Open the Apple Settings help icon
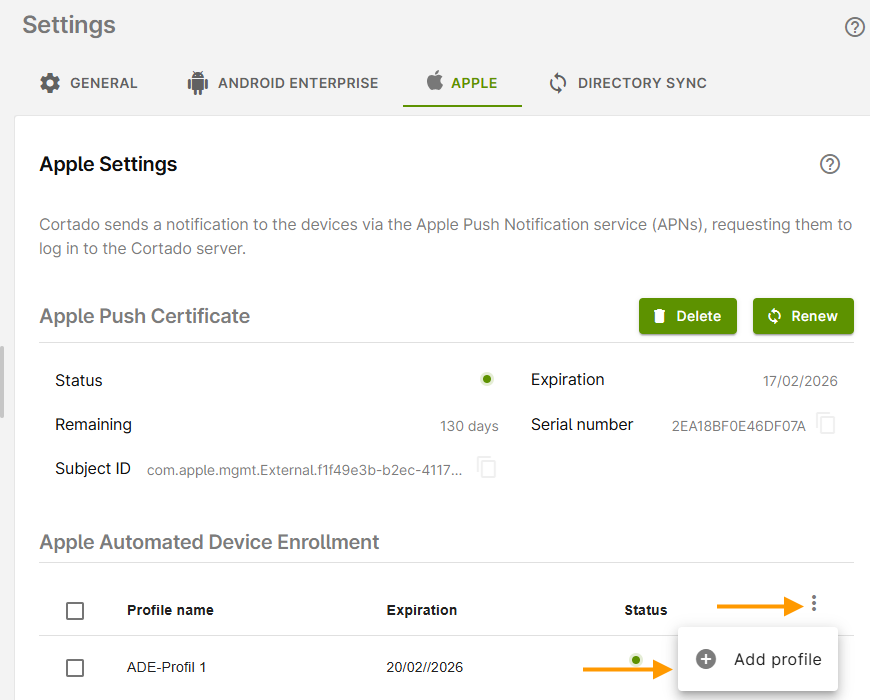 (829, 164)
